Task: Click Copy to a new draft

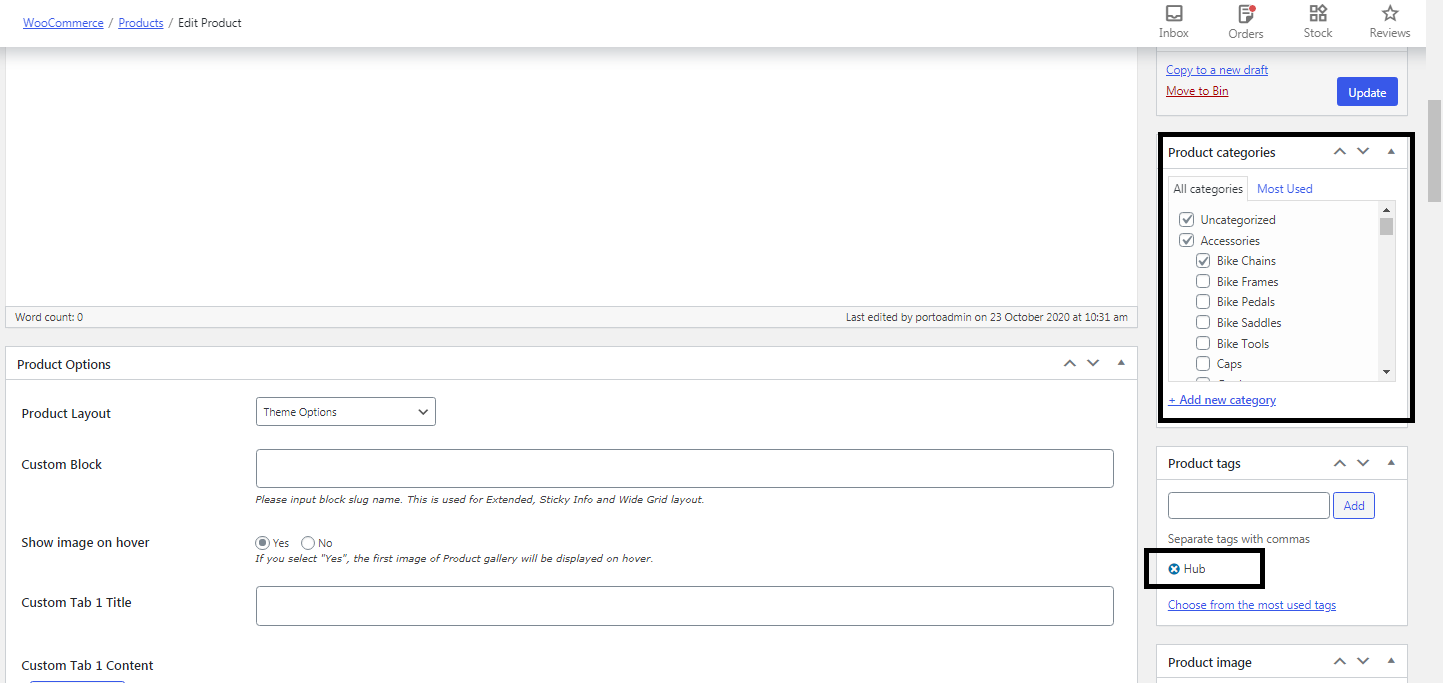Action: click(1217, 70)
